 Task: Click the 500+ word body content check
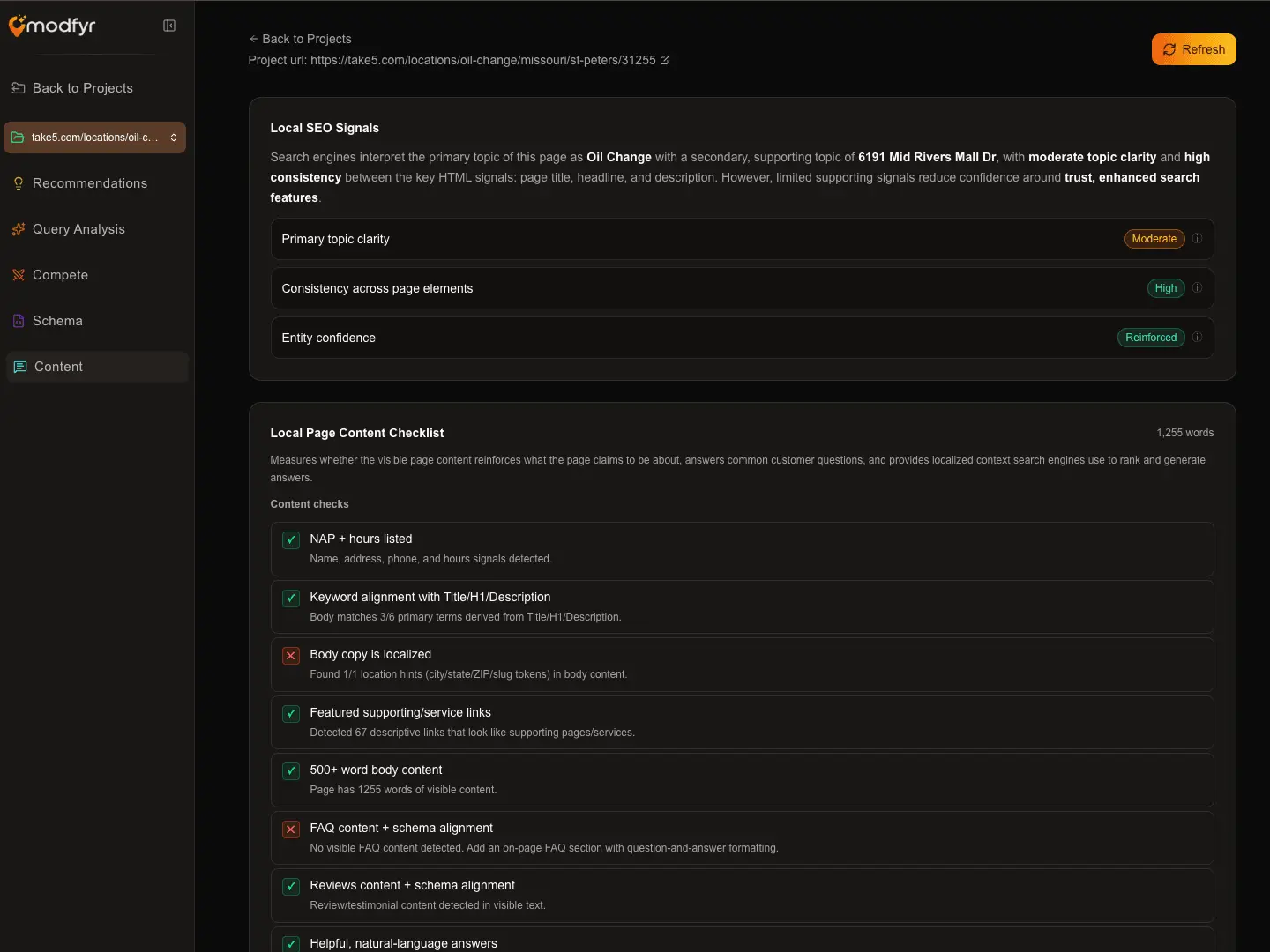[x=291, y=771]
